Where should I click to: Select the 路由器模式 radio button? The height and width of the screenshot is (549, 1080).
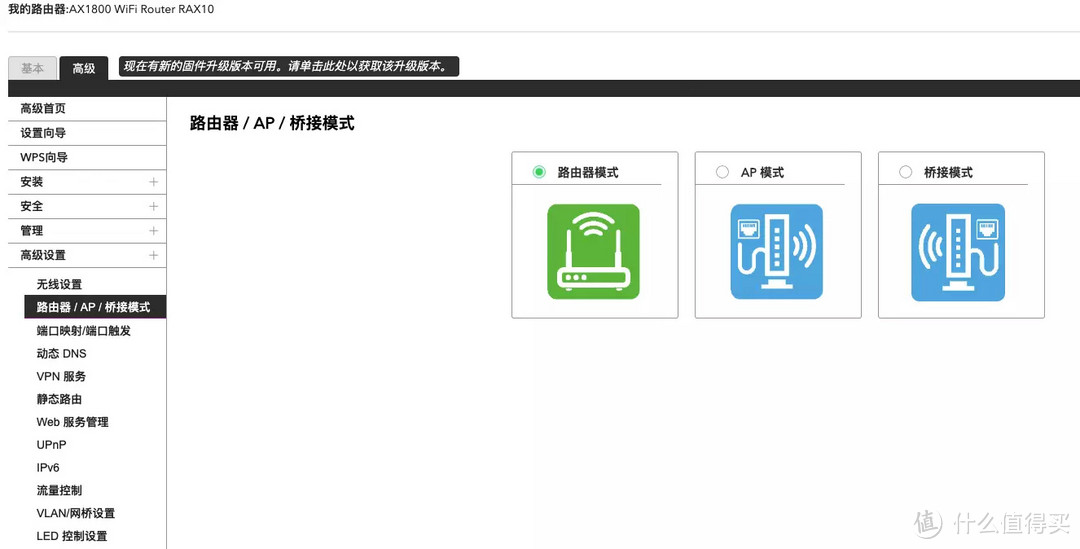click(x=539, y=172)
